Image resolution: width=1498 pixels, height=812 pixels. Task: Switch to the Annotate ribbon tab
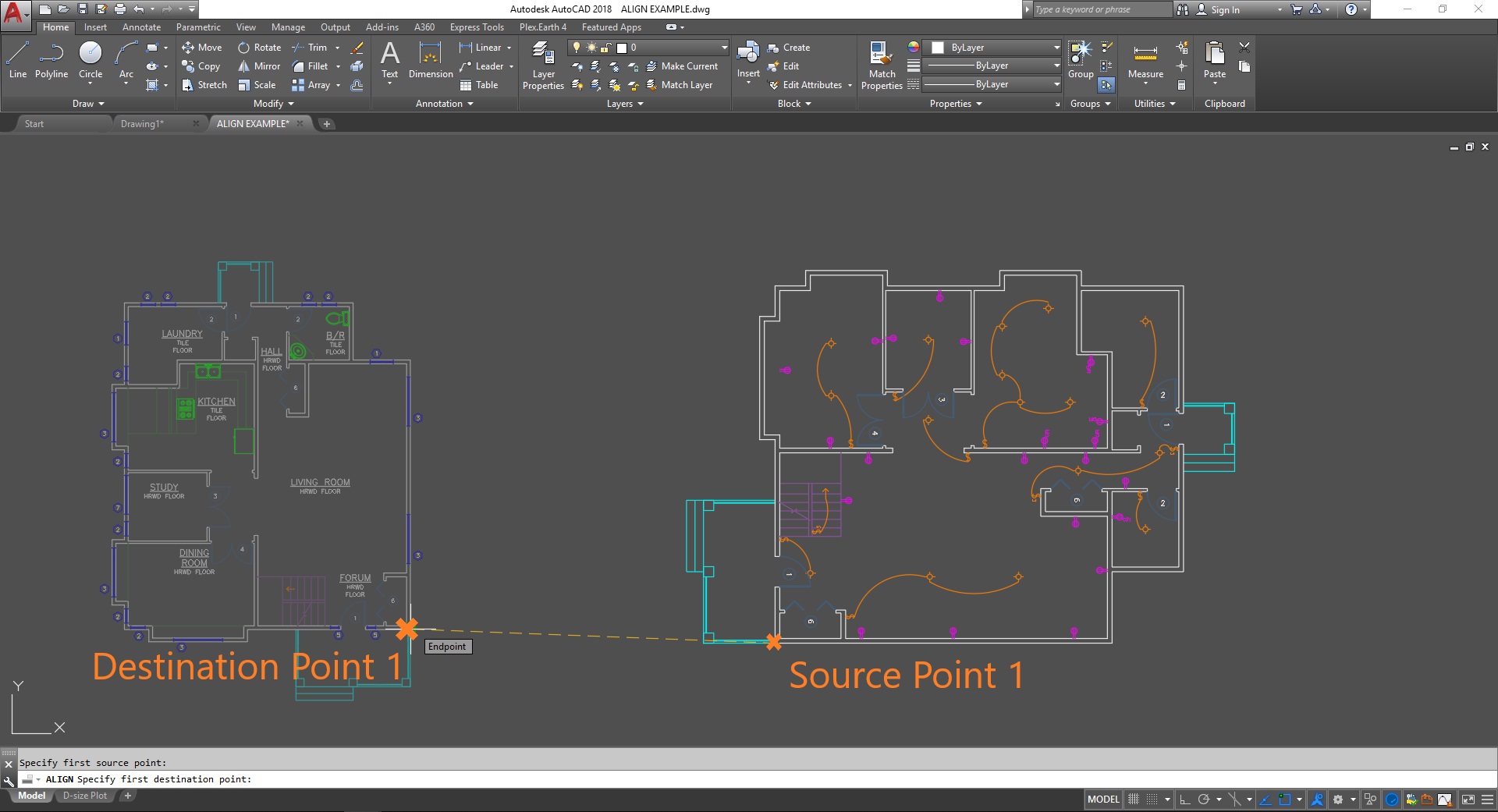point(141,27)
